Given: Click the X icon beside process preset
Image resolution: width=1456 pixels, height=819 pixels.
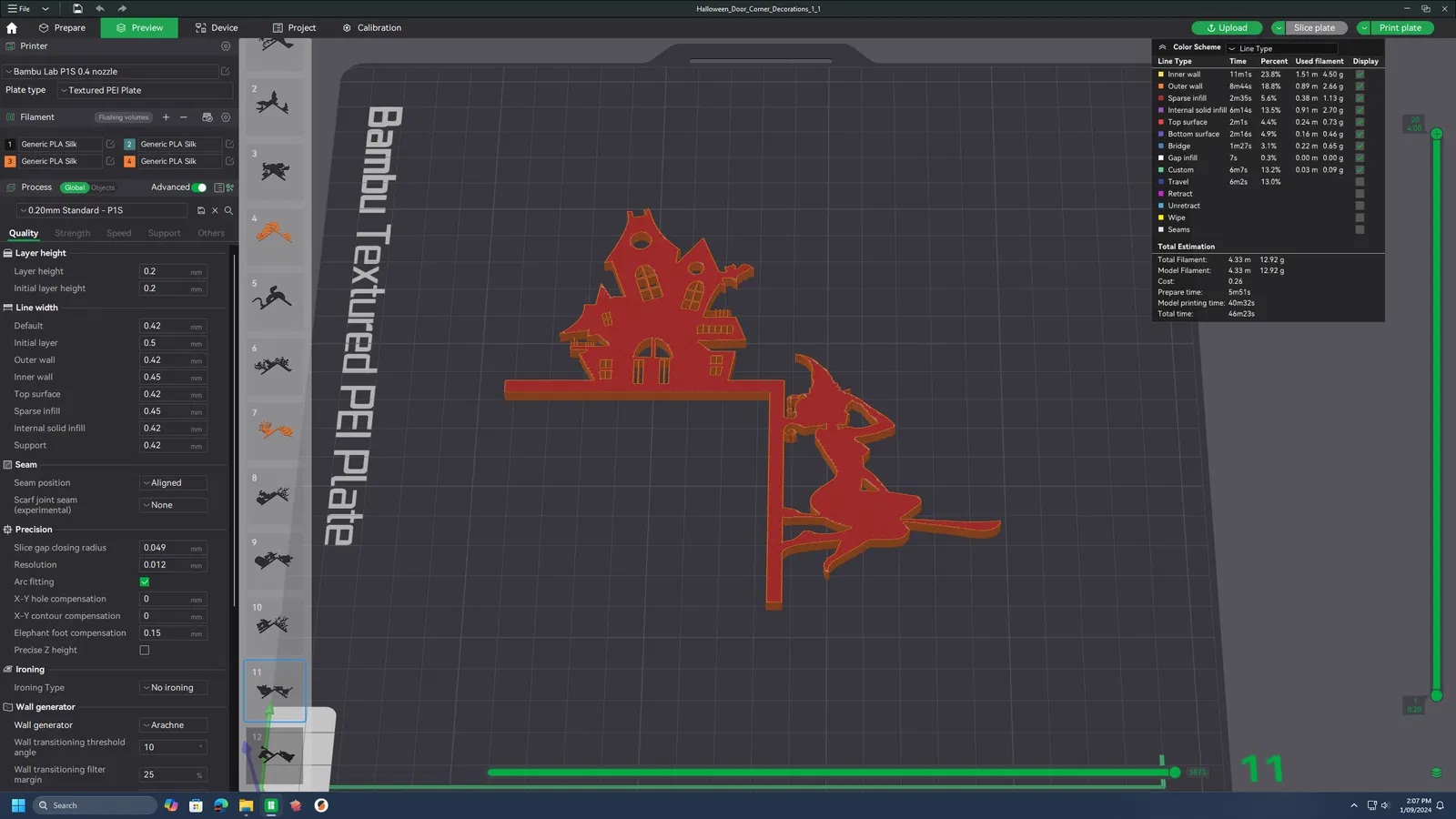Looking at the screenshot, I should point(215,210).
